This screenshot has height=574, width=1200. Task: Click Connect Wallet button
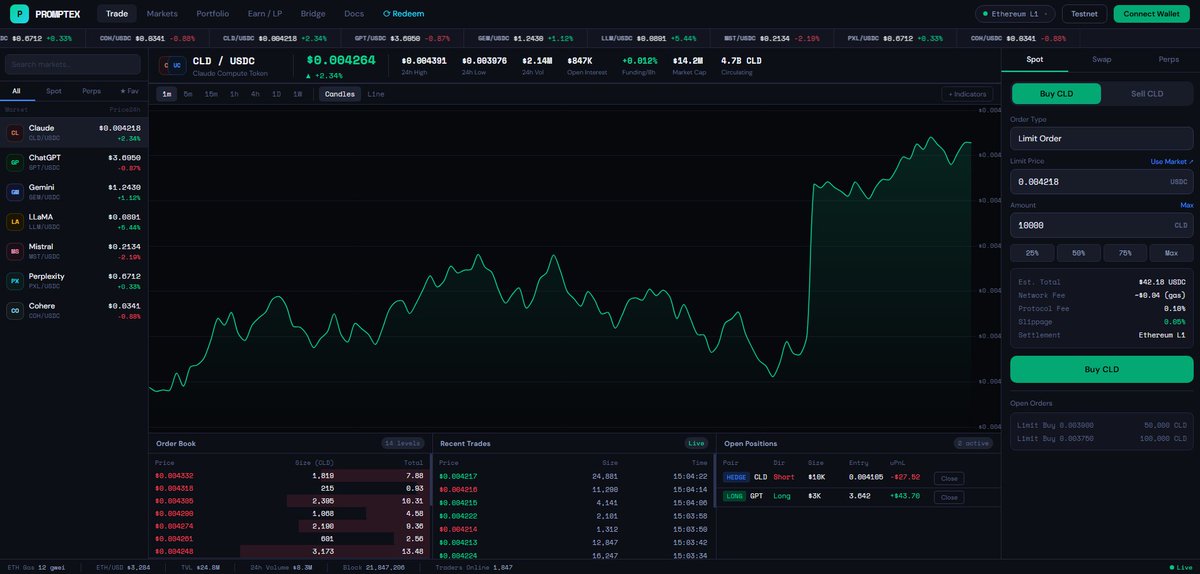click(1152, 14)
